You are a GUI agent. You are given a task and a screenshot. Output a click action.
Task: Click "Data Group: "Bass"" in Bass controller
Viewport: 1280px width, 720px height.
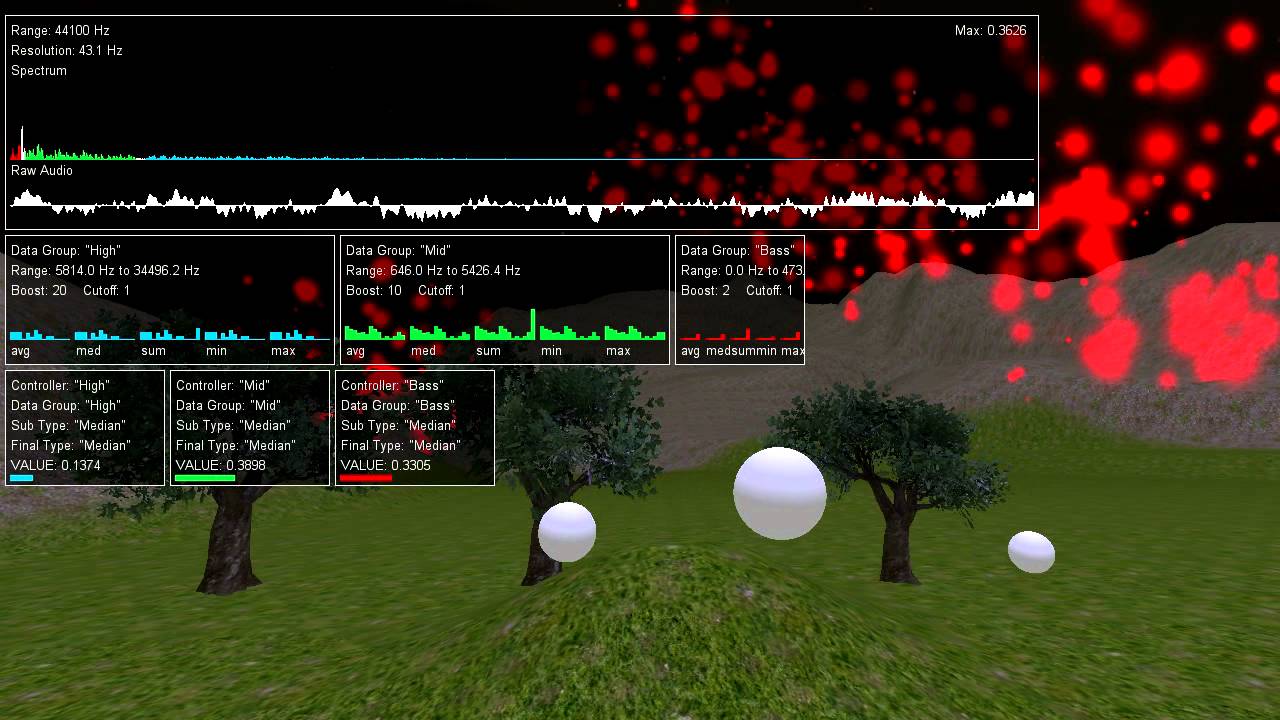tap(397, 406)
